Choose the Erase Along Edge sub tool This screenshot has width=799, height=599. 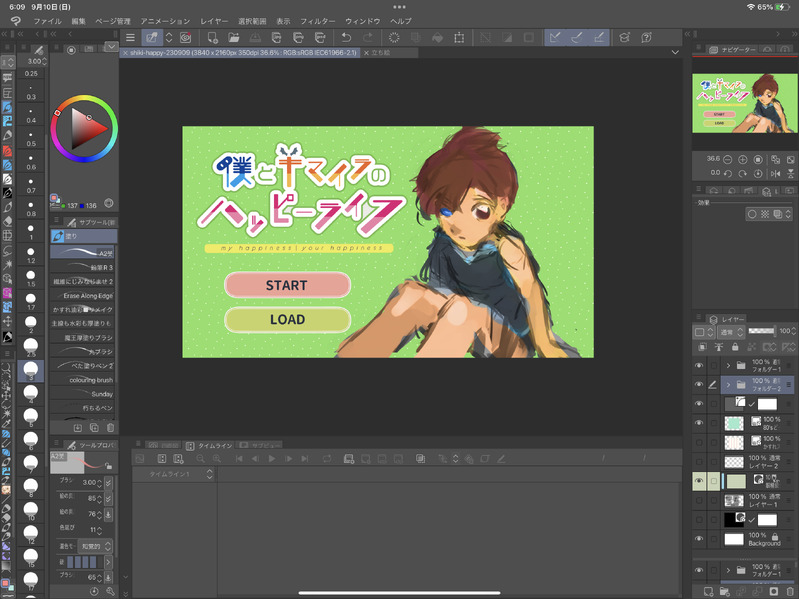click(84, 295)
